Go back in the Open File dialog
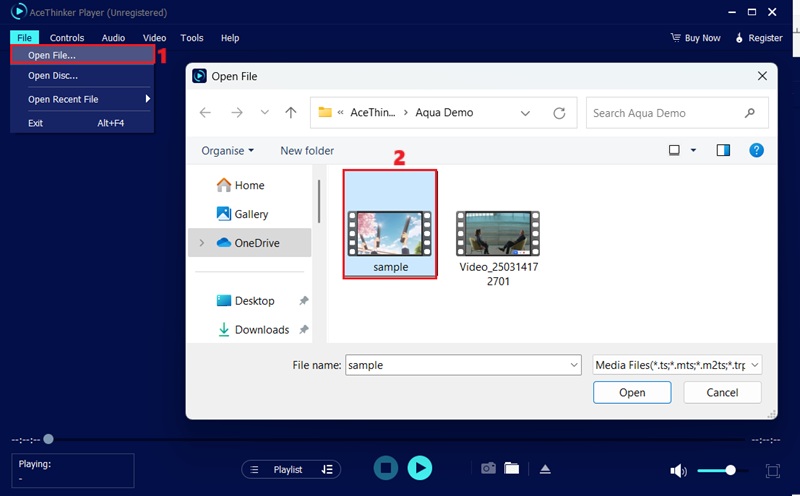800x496 pixels. pyautogui.click(x=205, y=113)
